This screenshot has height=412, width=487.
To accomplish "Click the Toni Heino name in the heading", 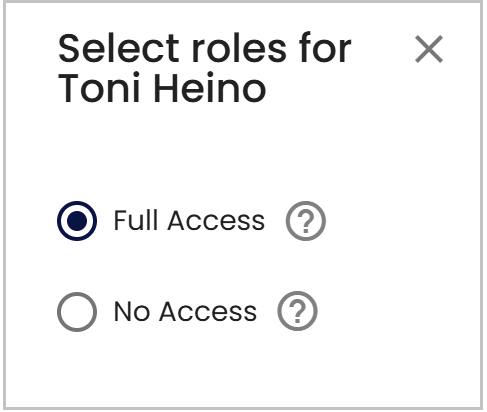I will pyautogui.click(x=162, y=88).
